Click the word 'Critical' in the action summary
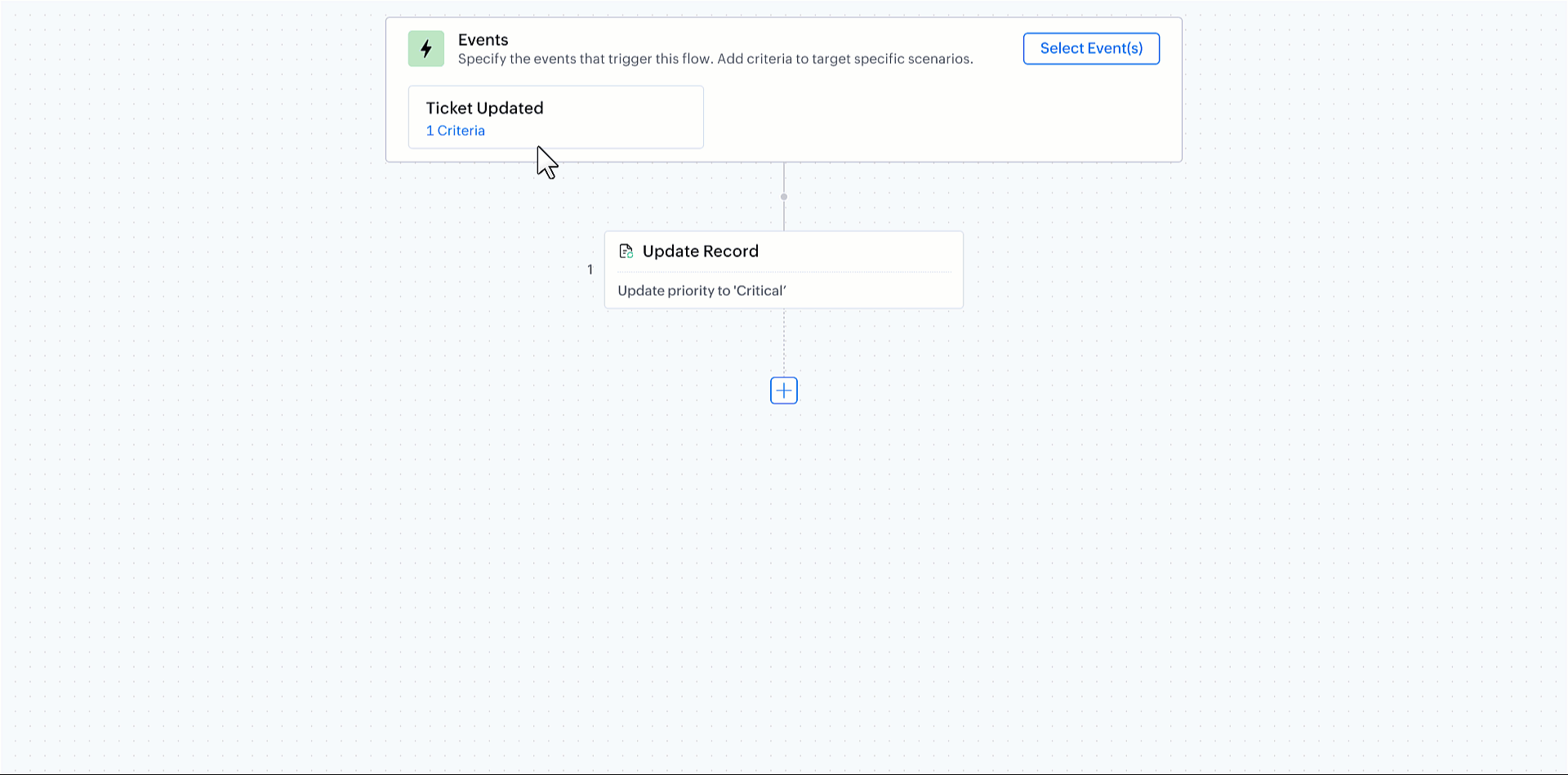This screenshot has height=775, width=1568. (759, 291)
